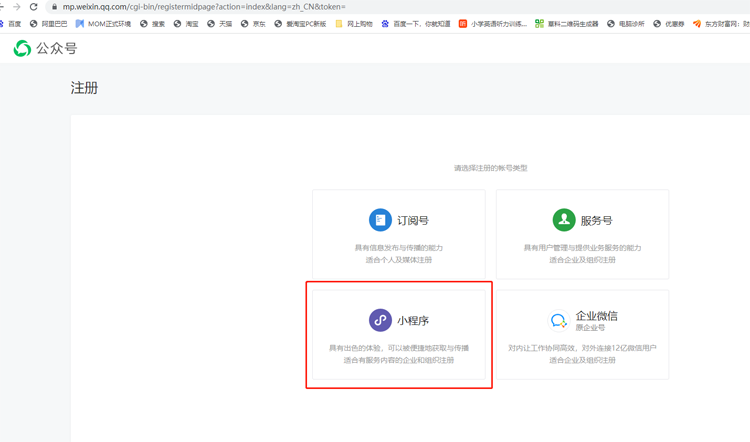Click the green 公众号 logo icon
Image resolution: width=750 pixels, height=442 pixels.
tap(22, 48)
